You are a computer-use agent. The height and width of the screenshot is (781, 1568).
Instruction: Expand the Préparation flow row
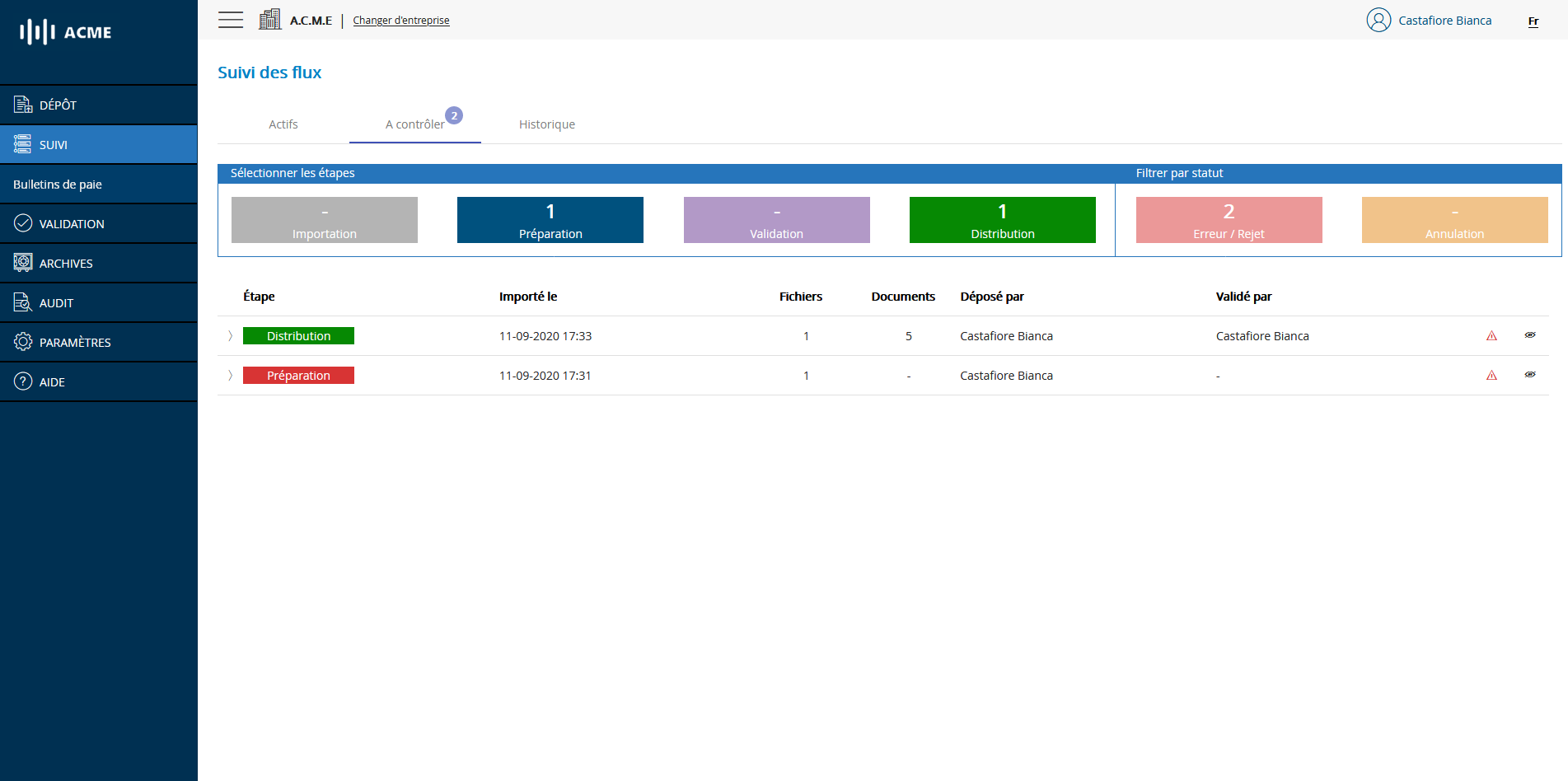(230, 376)
